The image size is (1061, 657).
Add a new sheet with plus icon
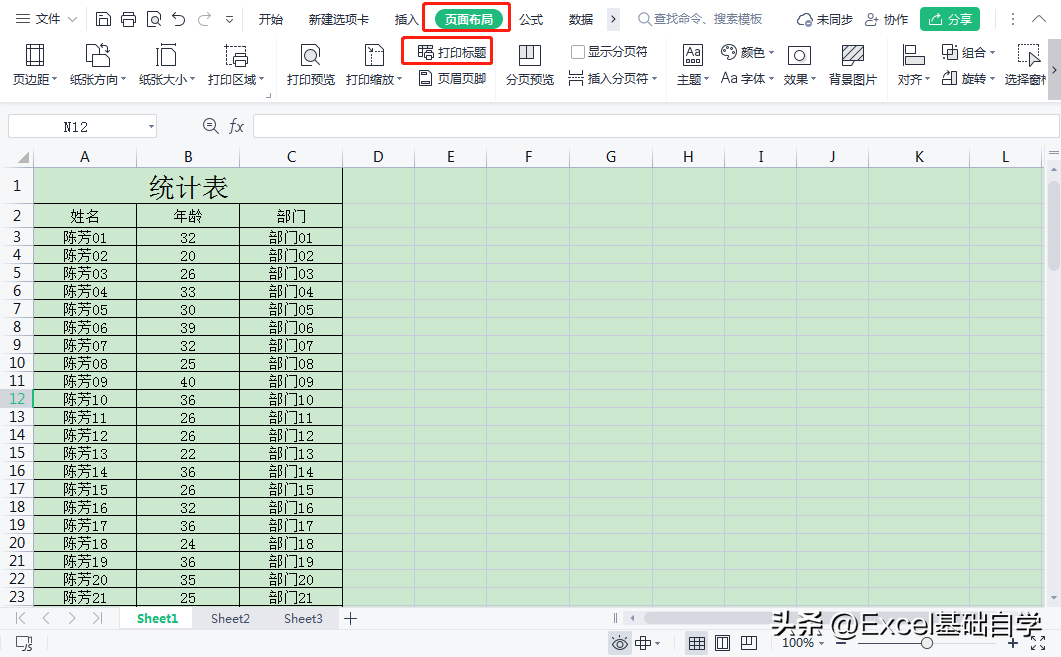click(350, 619)
